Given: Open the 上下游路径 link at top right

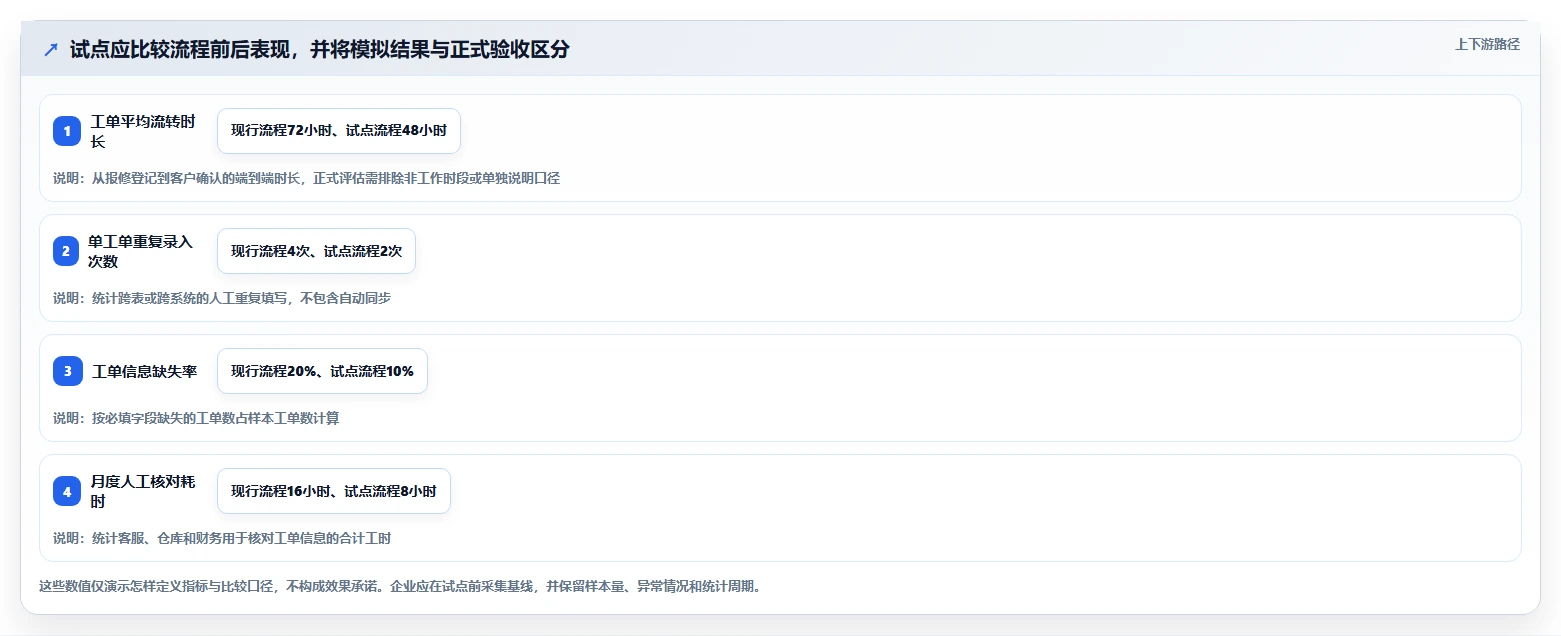Looking at the screenshot, I should click(x=1487, y=44).
